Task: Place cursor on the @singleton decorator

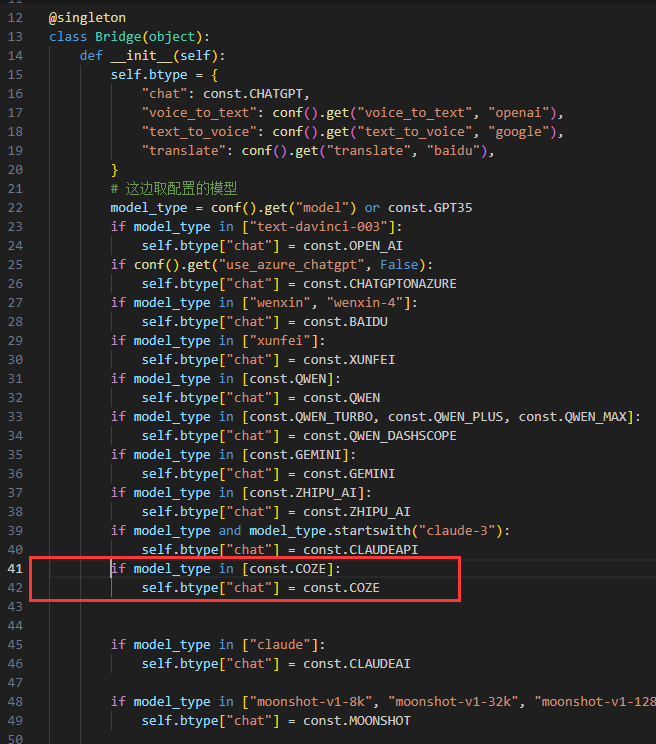Action: [x=87, y=18]
